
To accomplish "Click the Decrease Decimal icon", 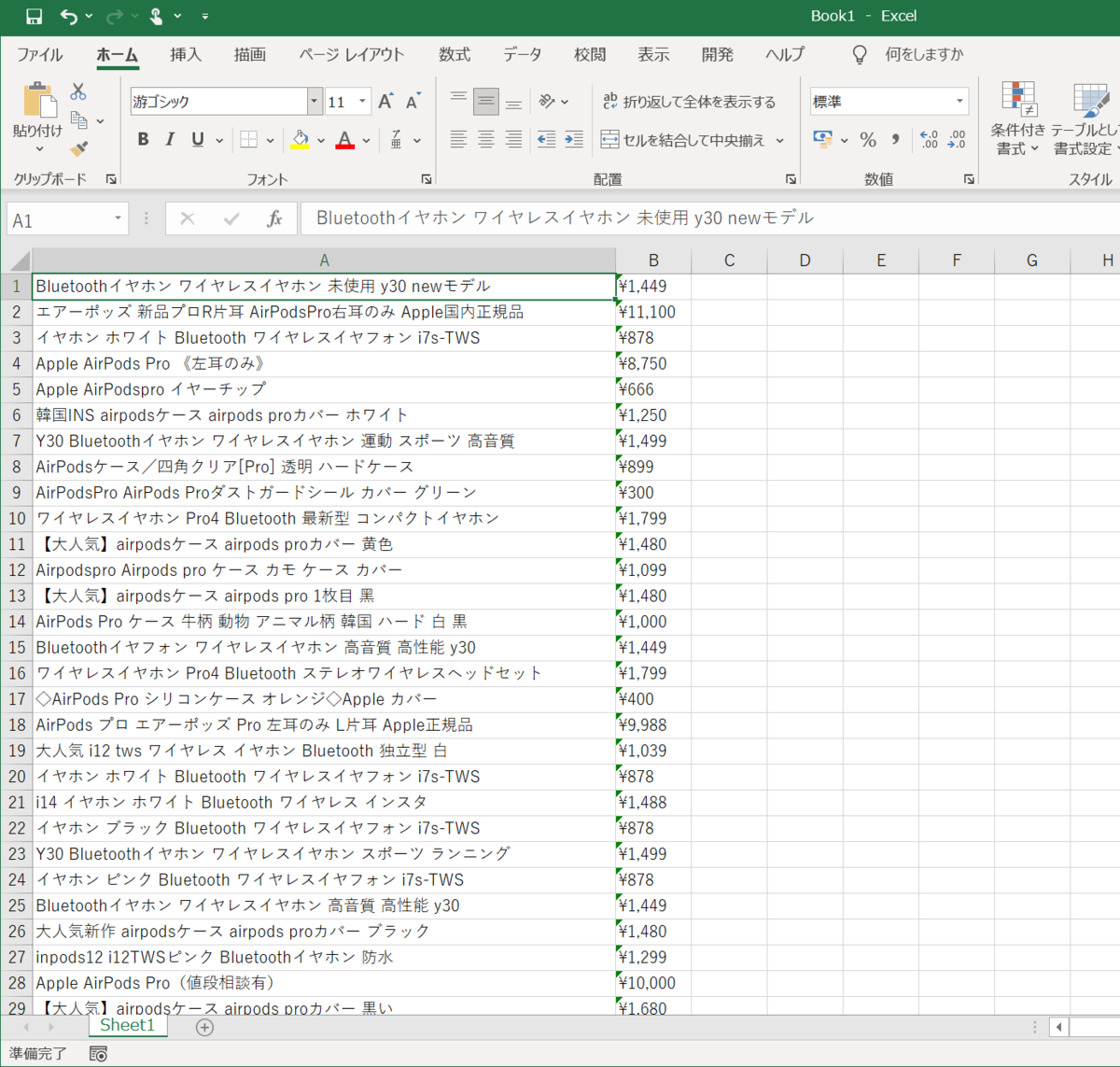I will click(957, 140).
